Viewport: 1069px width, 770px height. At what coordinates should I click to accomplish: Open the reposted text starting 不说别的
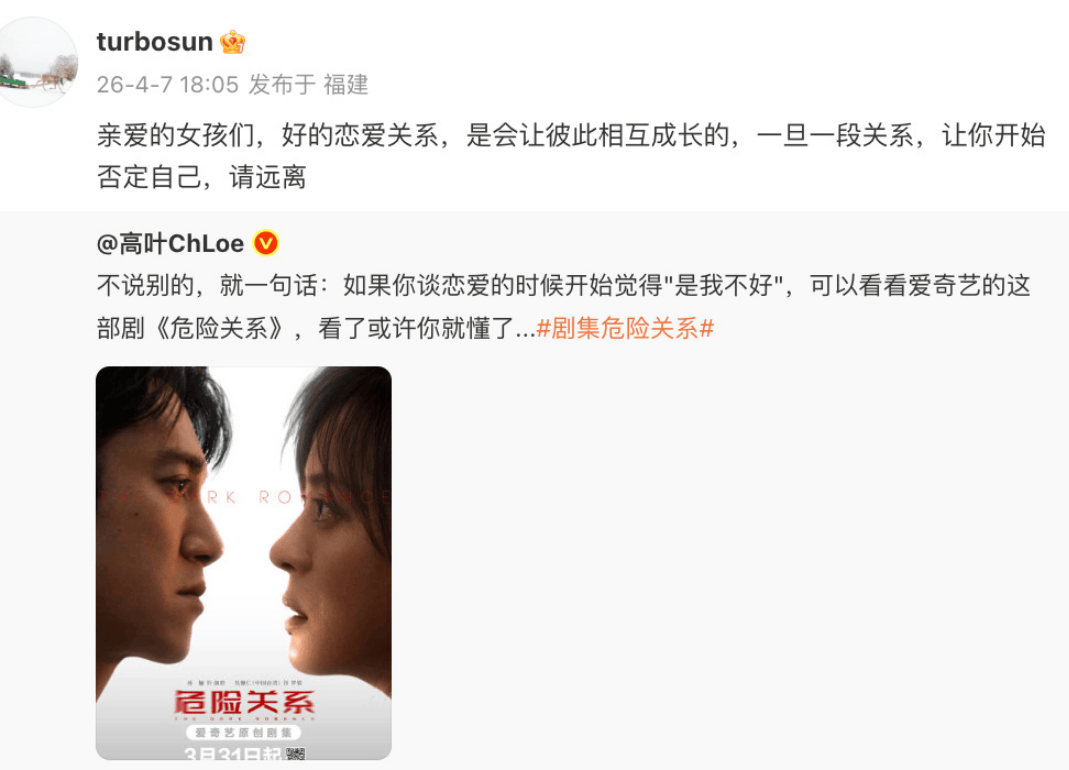[x=563, y=307]
